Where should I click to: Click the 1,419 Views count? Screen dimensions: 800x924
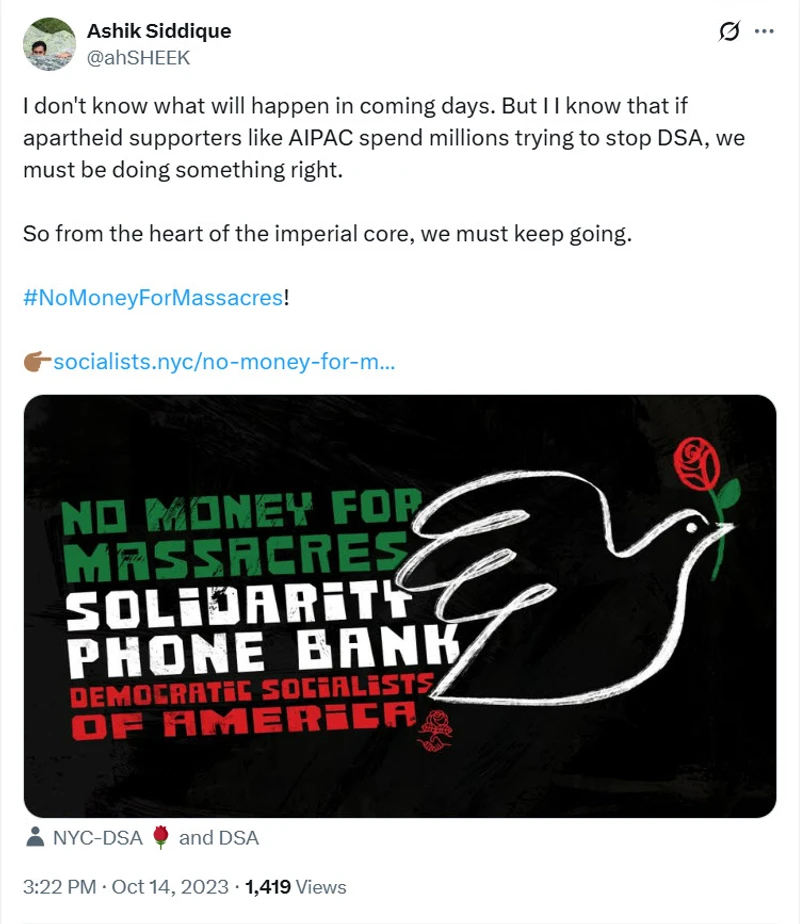point(295,887)
